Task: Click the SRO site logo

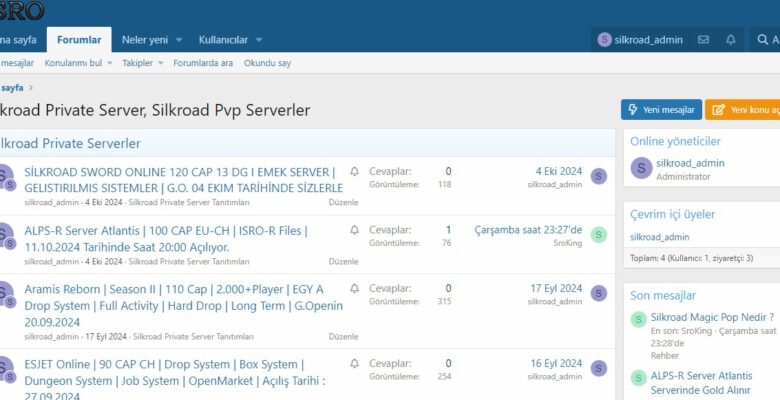Action: click(21, 11)
